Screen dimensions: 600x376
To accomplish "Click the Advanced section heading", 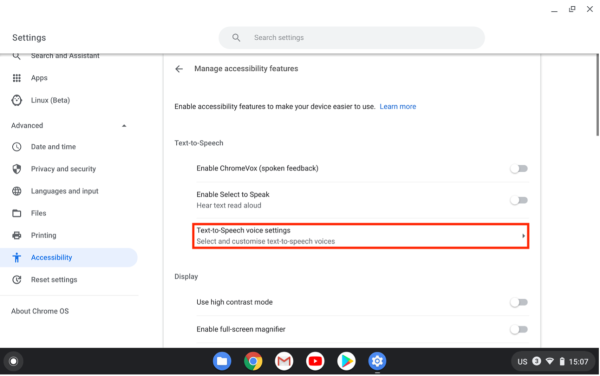I will [x=27, y=125].
